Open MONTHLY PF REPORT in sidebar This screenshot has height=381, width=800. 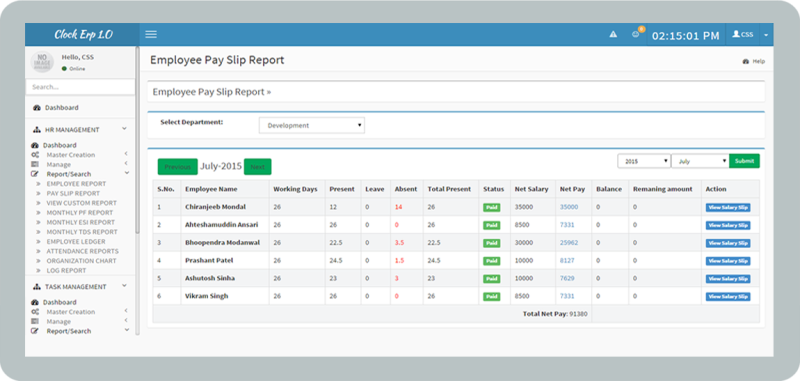[x=80, y=213]
